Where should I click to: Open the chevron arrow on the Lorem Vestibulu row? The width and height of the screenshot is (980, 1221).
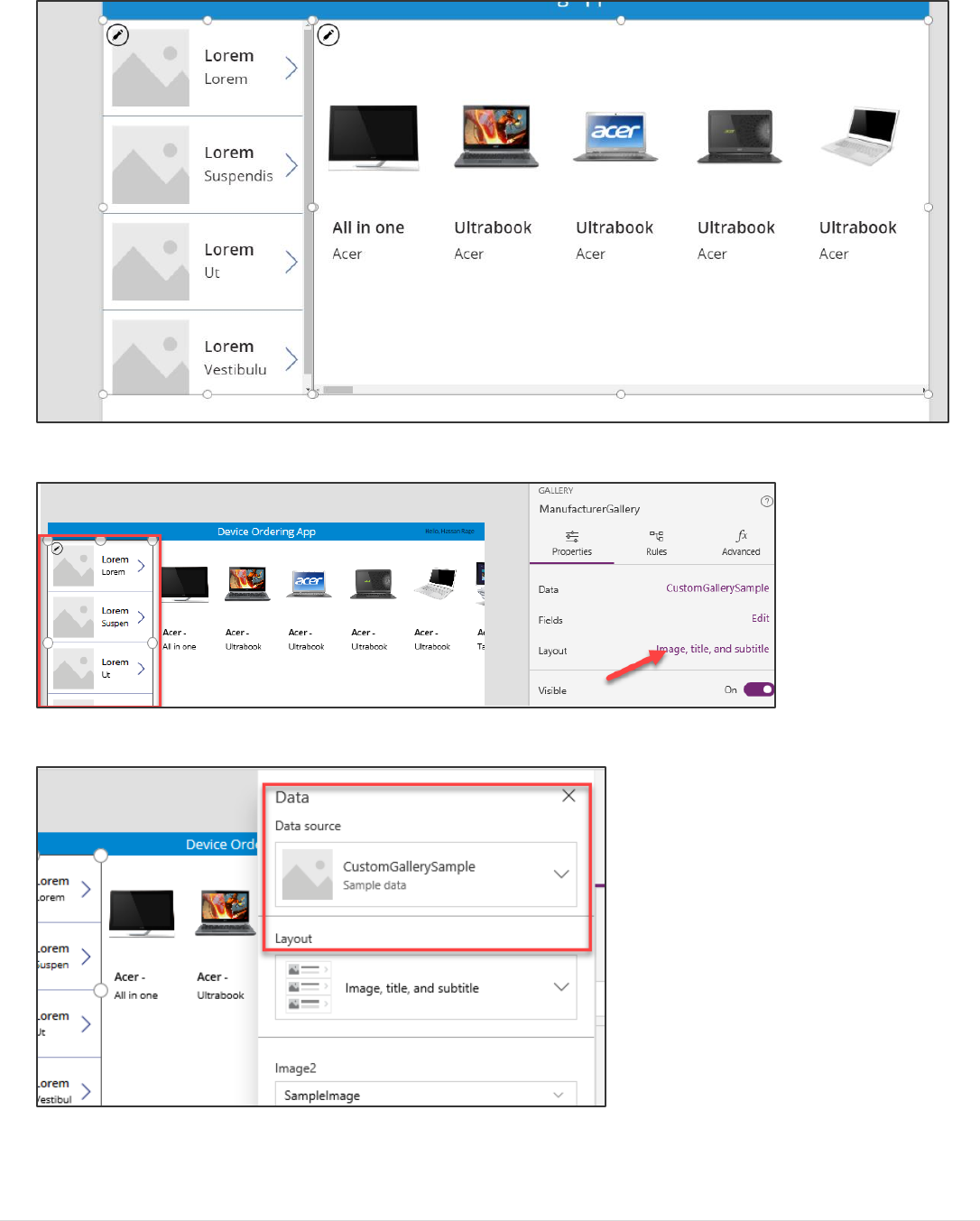pos(291,359)
